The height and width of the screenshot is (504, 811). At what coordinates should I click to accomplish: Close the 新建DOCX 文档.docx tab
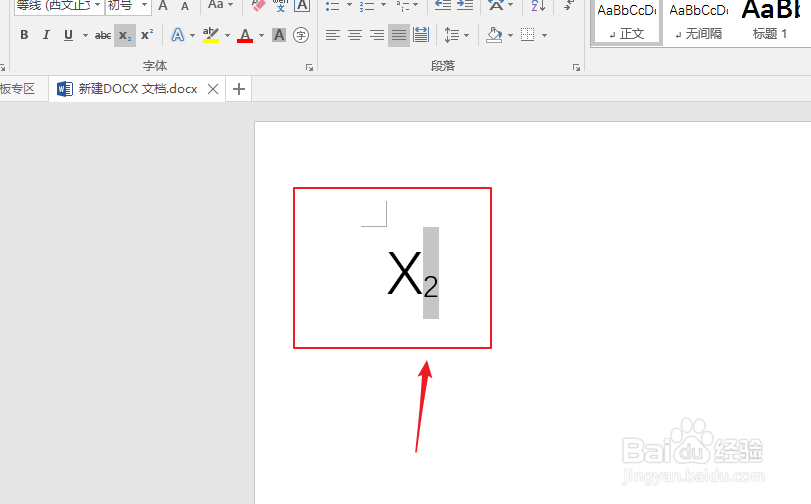(213, 89)
